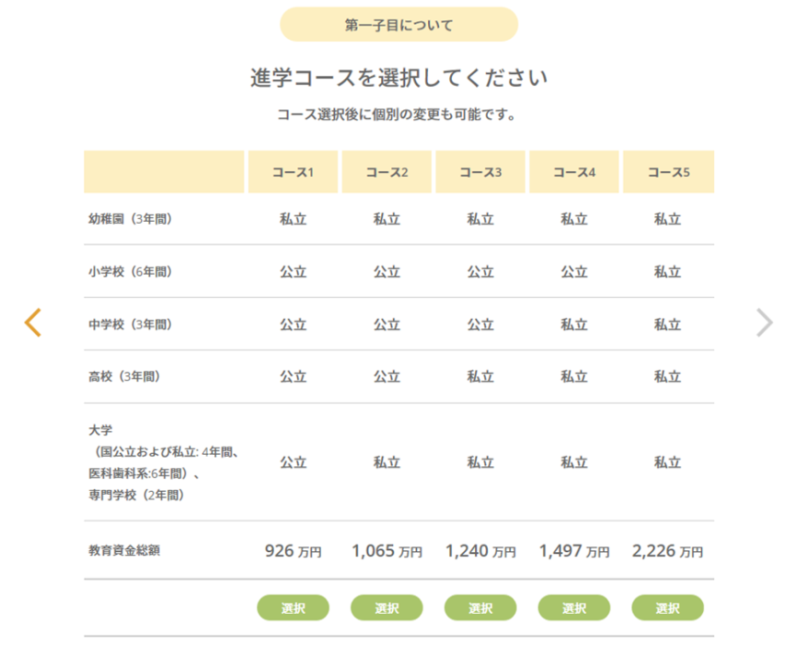Click the 926 万円 total for コース1

tap(293, 551)
